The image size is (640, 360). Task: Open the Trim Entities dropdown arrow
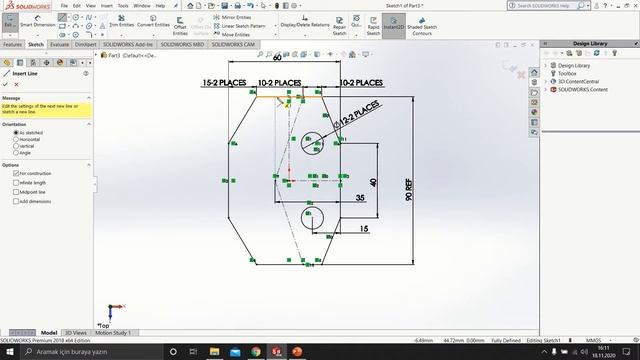121,35
